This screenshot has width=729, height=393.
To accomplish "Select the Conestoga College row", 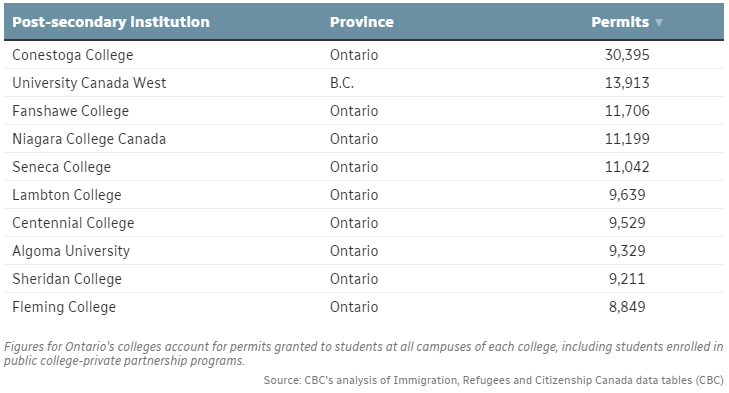I will tap(364, 55).
